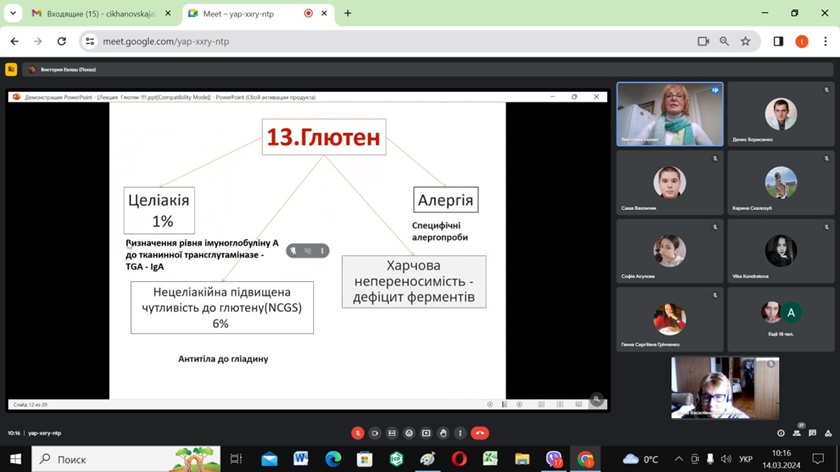Viewport: 840px width, 472px height.
Task: Switch УКР keyboard language
Action: click(x=745, y=459)
